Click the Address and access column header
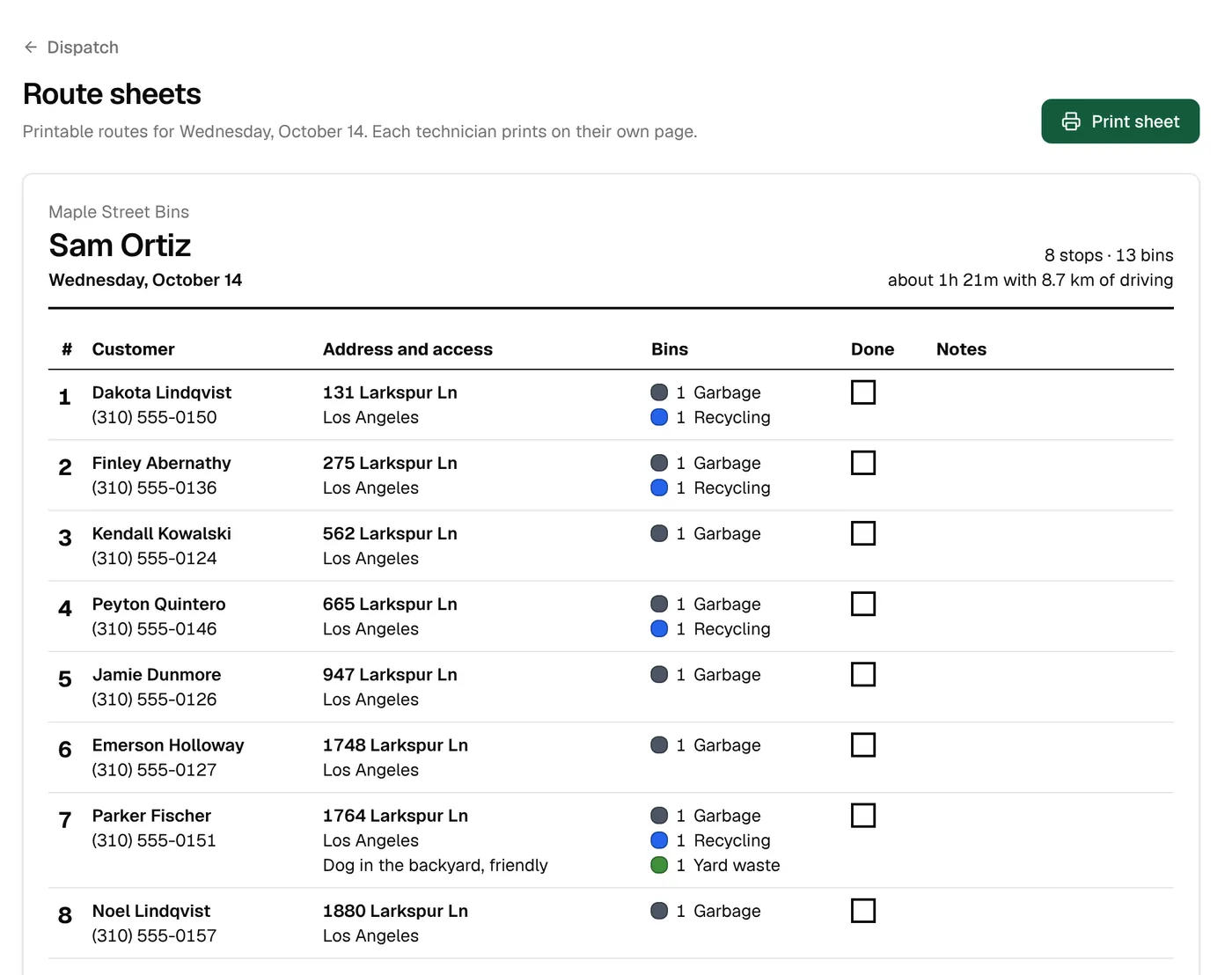Image resolution: width=1232 pixels, height=975 pixels. 407,349
